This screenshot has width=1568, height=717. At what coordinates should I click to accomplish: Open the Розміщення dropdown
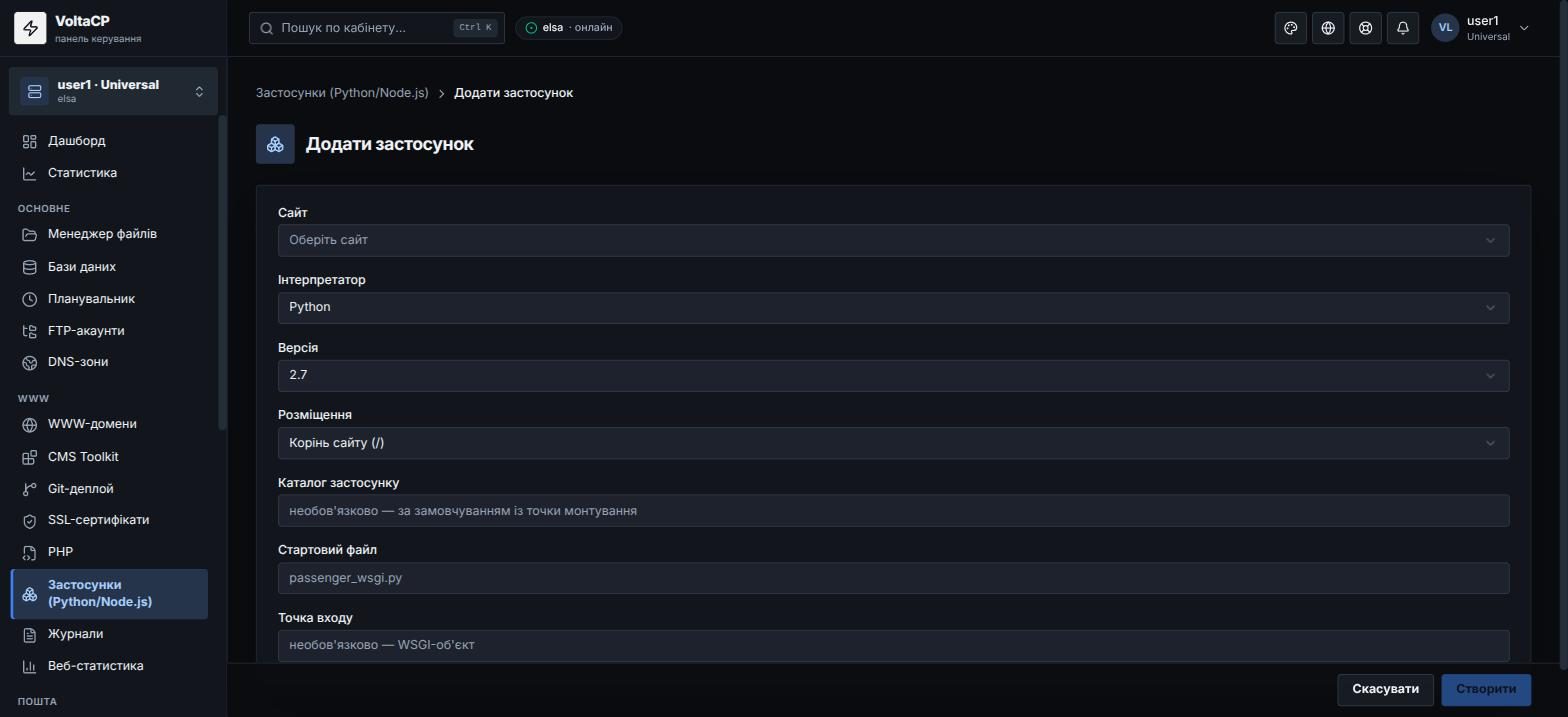pos(893,443)
